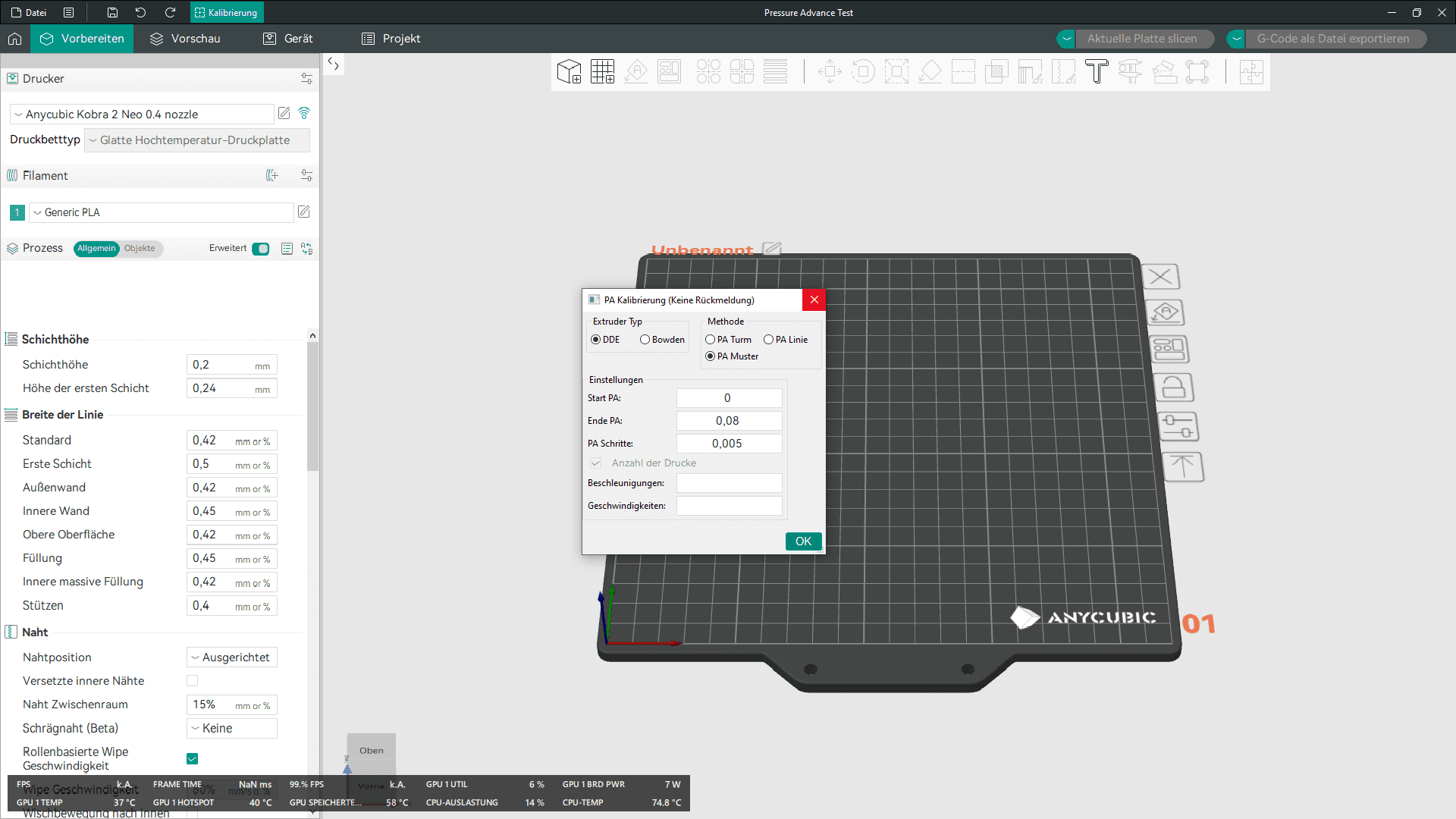Select the Rotate tool

(x=863, y=72)
